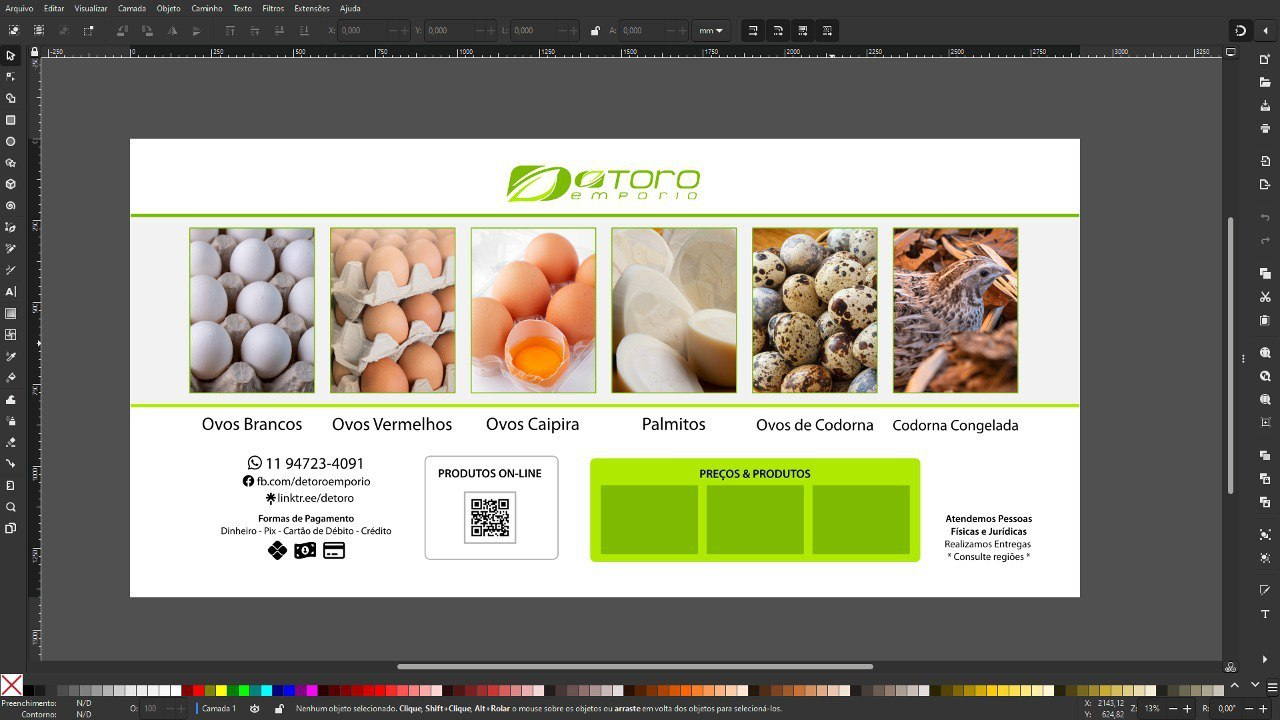The height and width of the screenshot is (720, 1280).
Task: Toggle scale rounded corners with rectangles
Action: pyautogui.click(x=778, y=31)
